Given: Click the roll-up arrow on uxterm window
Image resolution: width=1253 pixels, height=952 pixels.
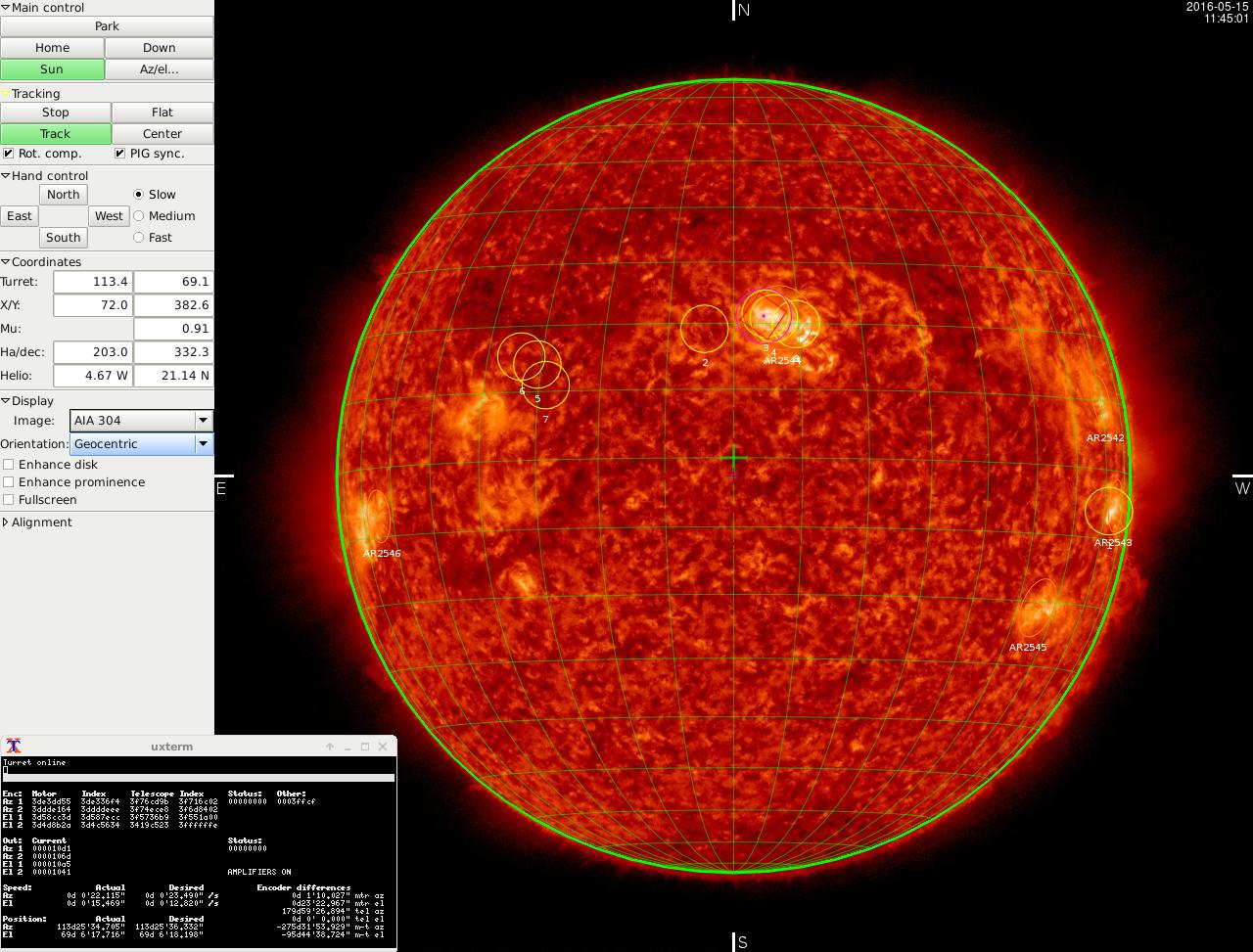Looking at the screenshot, I should pyautogui.click(x=330, y=747).
